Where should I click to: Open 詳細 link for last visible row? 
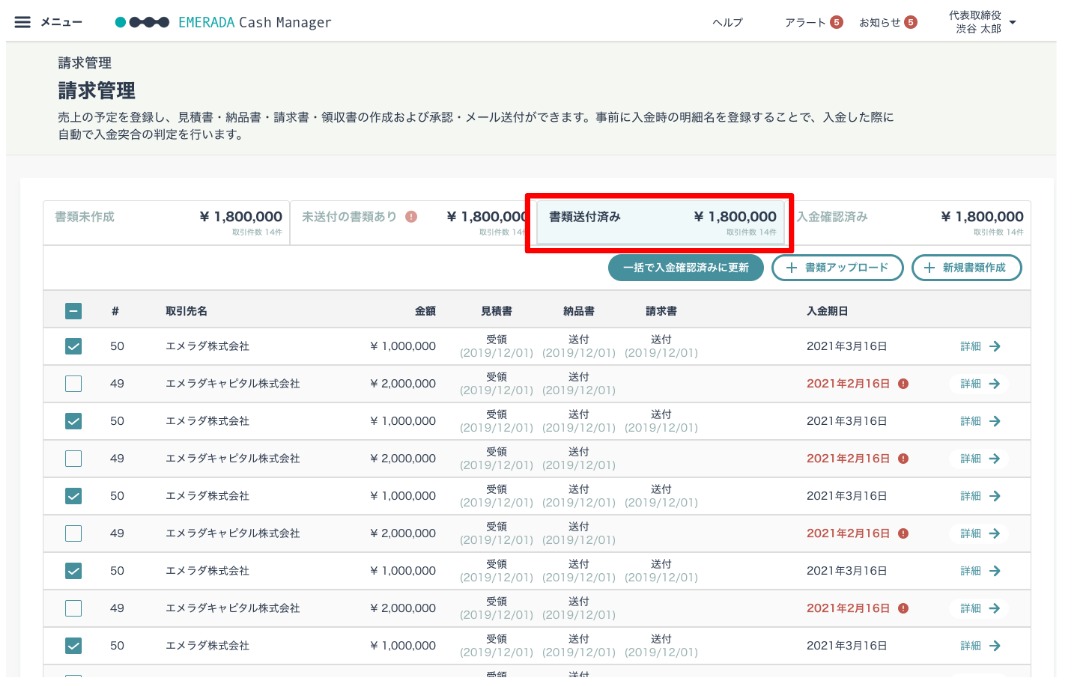point(980,646)
